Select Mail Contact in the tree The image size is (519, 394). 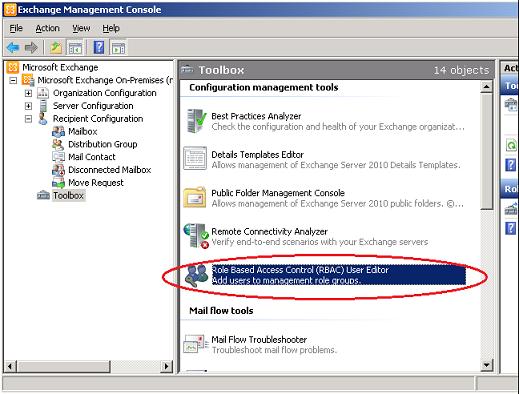coord(92,157)
